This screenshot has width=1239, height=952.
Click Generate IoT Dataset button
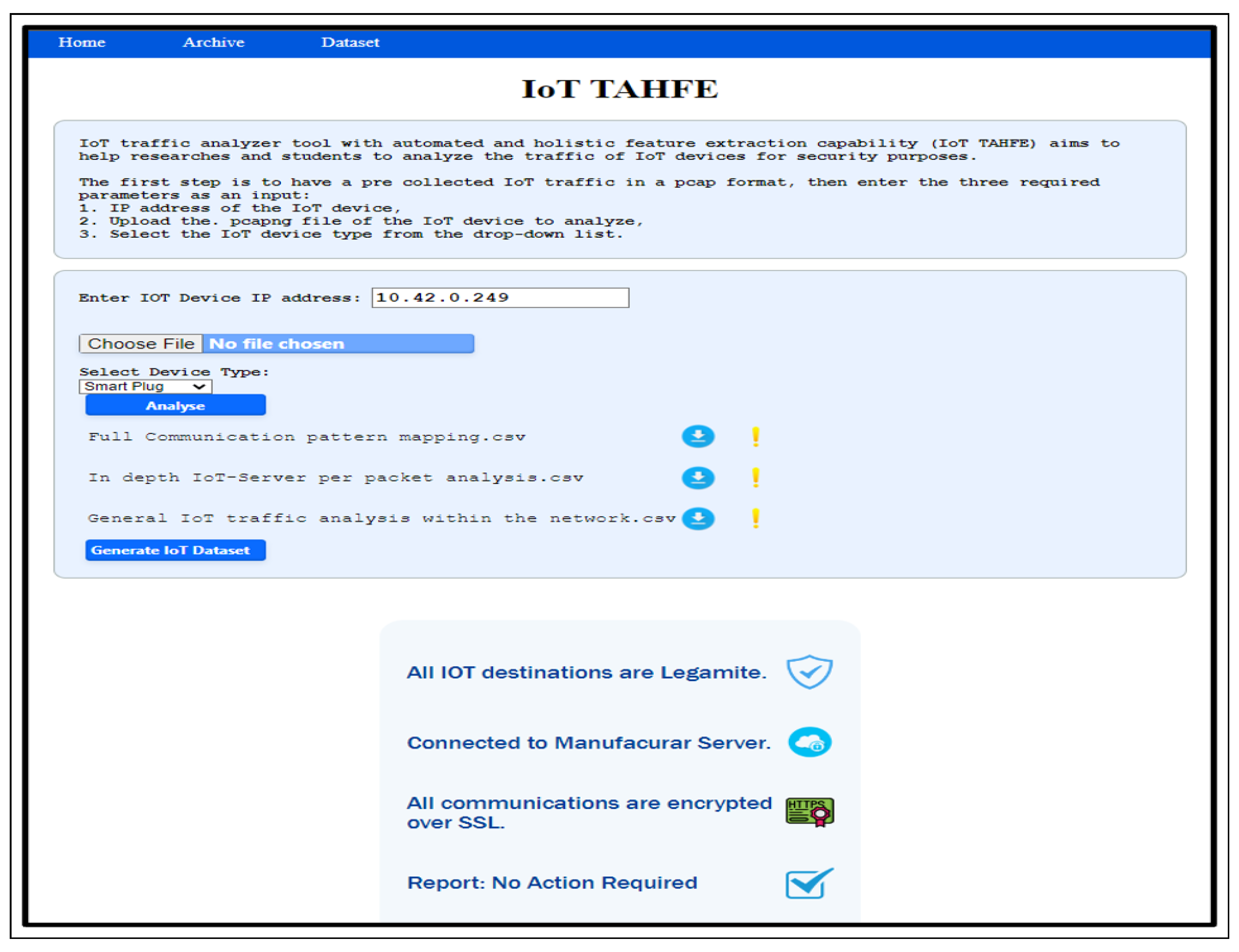175,550
